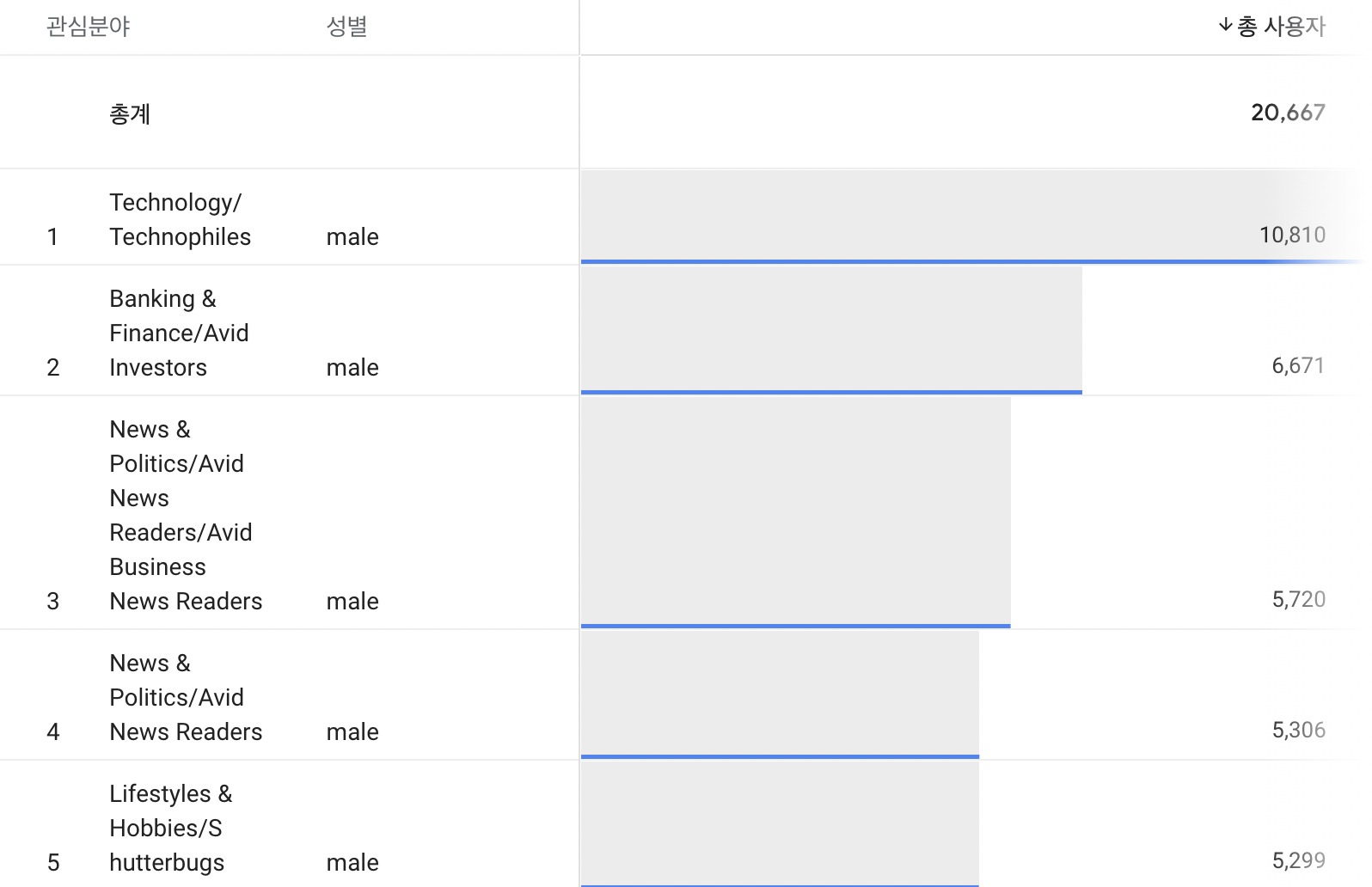Click the 6,671 users value
The image size is (1372, 887).
[x=1298, y=365]
